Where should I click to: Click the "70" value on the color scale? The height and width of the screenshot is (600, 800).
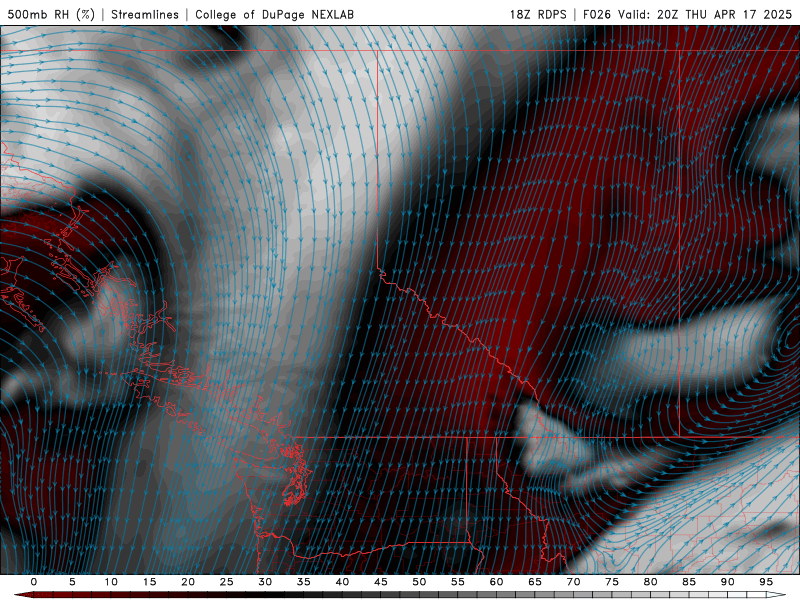point(573,582)
